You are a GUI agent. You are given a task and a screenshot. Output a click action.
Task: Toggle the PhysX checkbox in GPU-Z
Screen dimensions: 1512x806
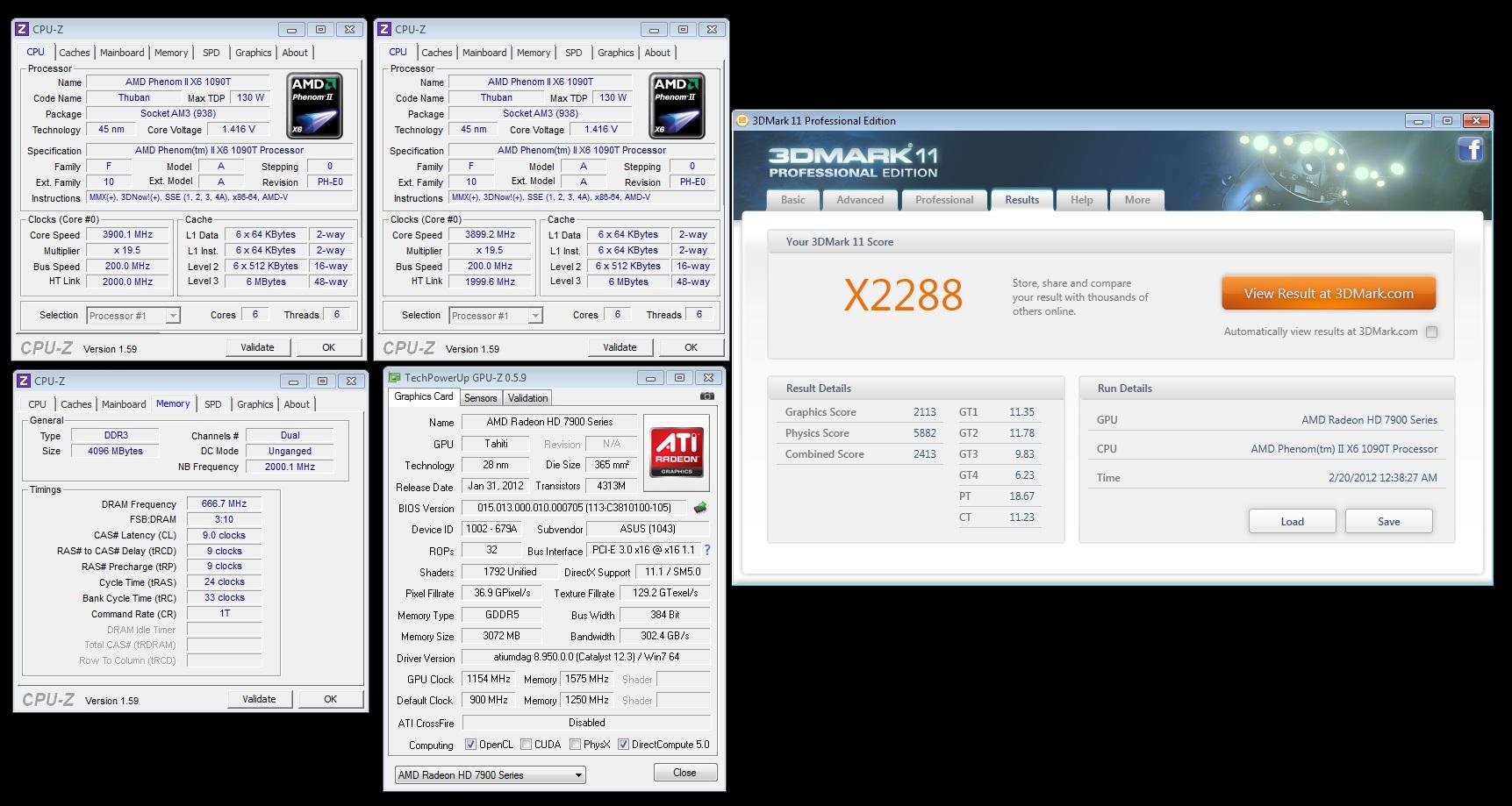[x=575, y=745]
